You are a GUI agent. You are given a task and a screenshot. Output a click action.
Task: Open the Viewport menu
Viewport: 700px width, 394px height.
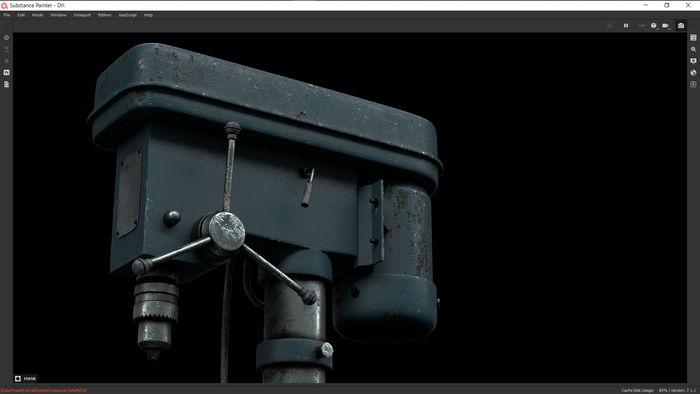pos(82,15)
